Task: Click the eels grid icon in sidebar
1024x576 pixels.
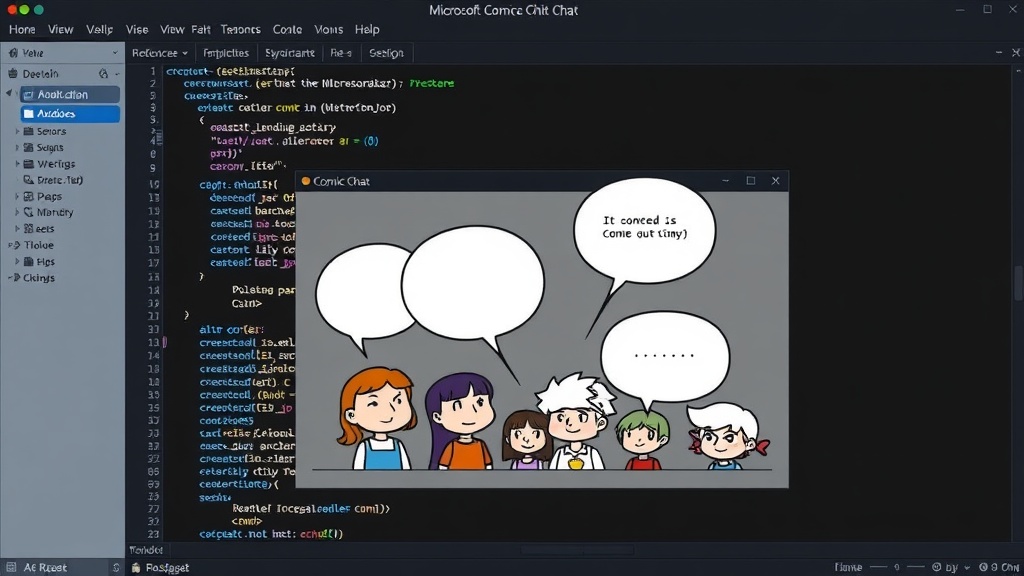Action: (x=28, y=229)
